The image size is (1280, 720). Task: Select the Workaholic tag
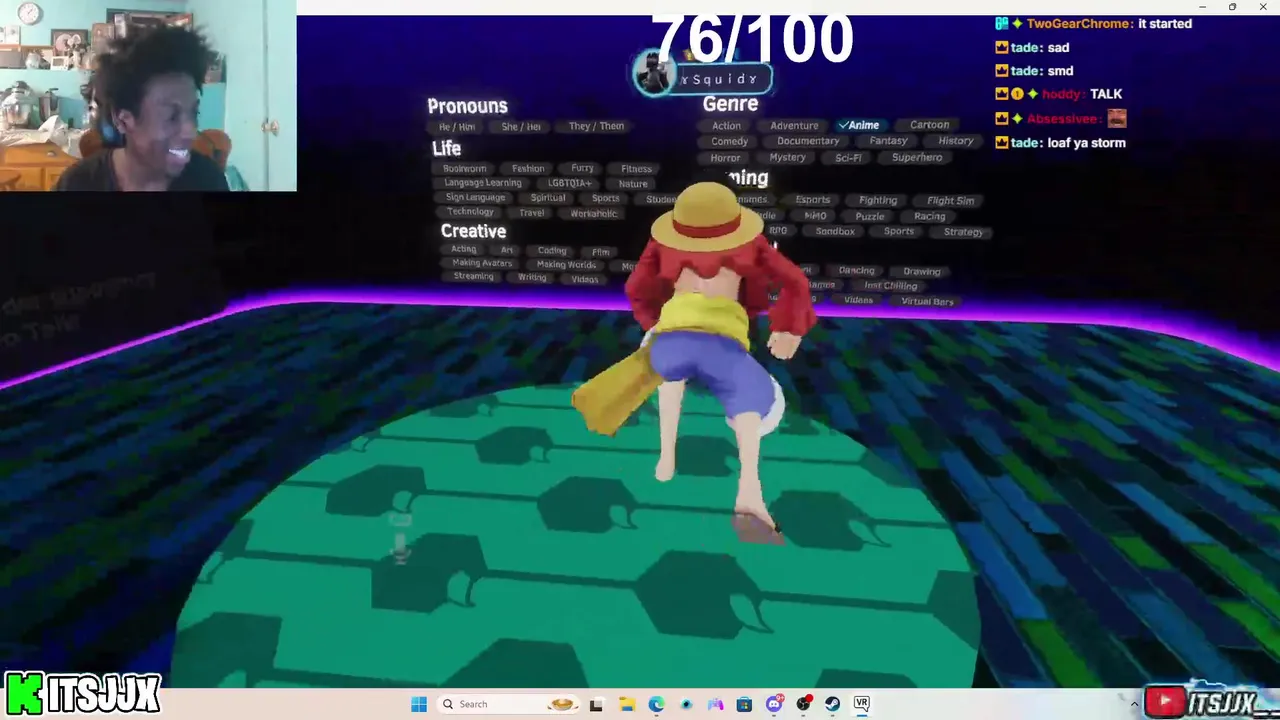pos(594,214)
